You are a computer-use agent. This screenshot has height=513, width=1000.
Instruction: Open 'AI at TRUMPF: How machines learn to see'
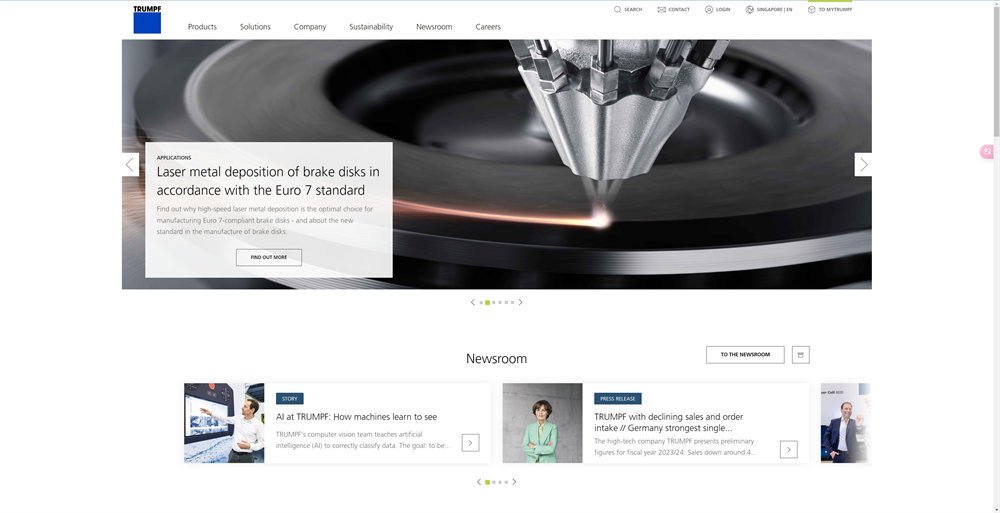[x=357, y=417]
